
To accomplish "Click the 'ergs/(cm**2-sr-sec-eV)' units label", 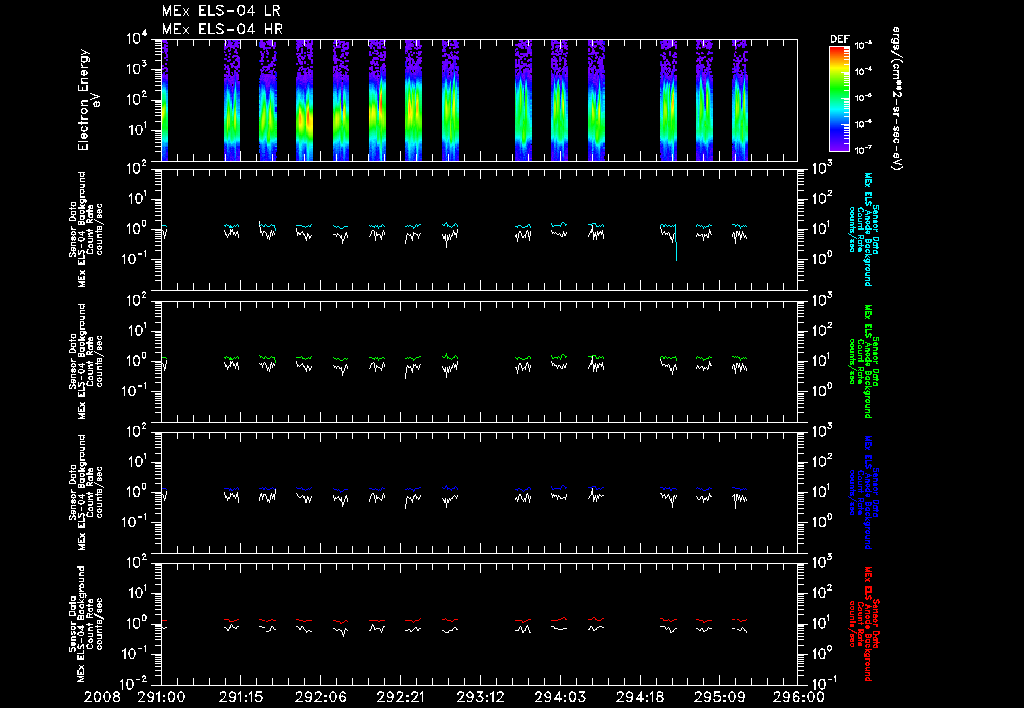I will tap(896, 99).
